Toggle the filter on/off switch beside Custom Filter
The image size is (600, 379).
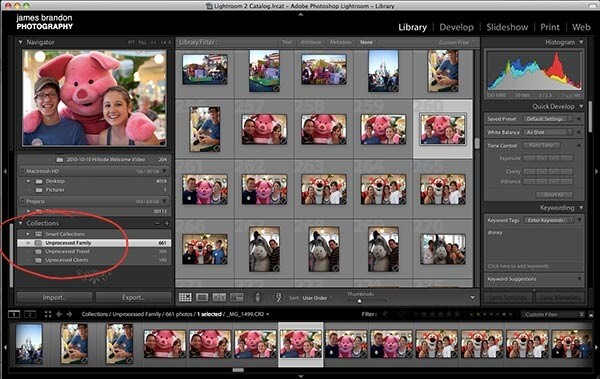coord(590,314)
